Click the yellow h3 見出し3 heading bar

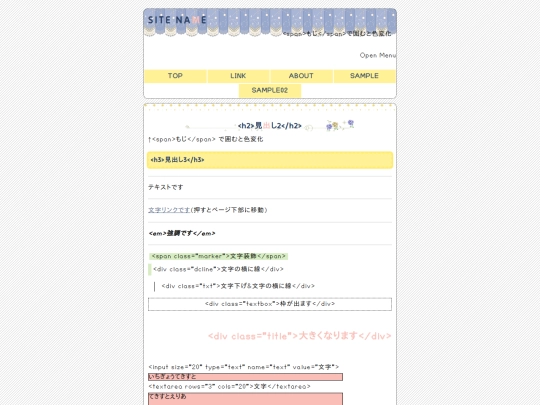(x=270, y=160)
